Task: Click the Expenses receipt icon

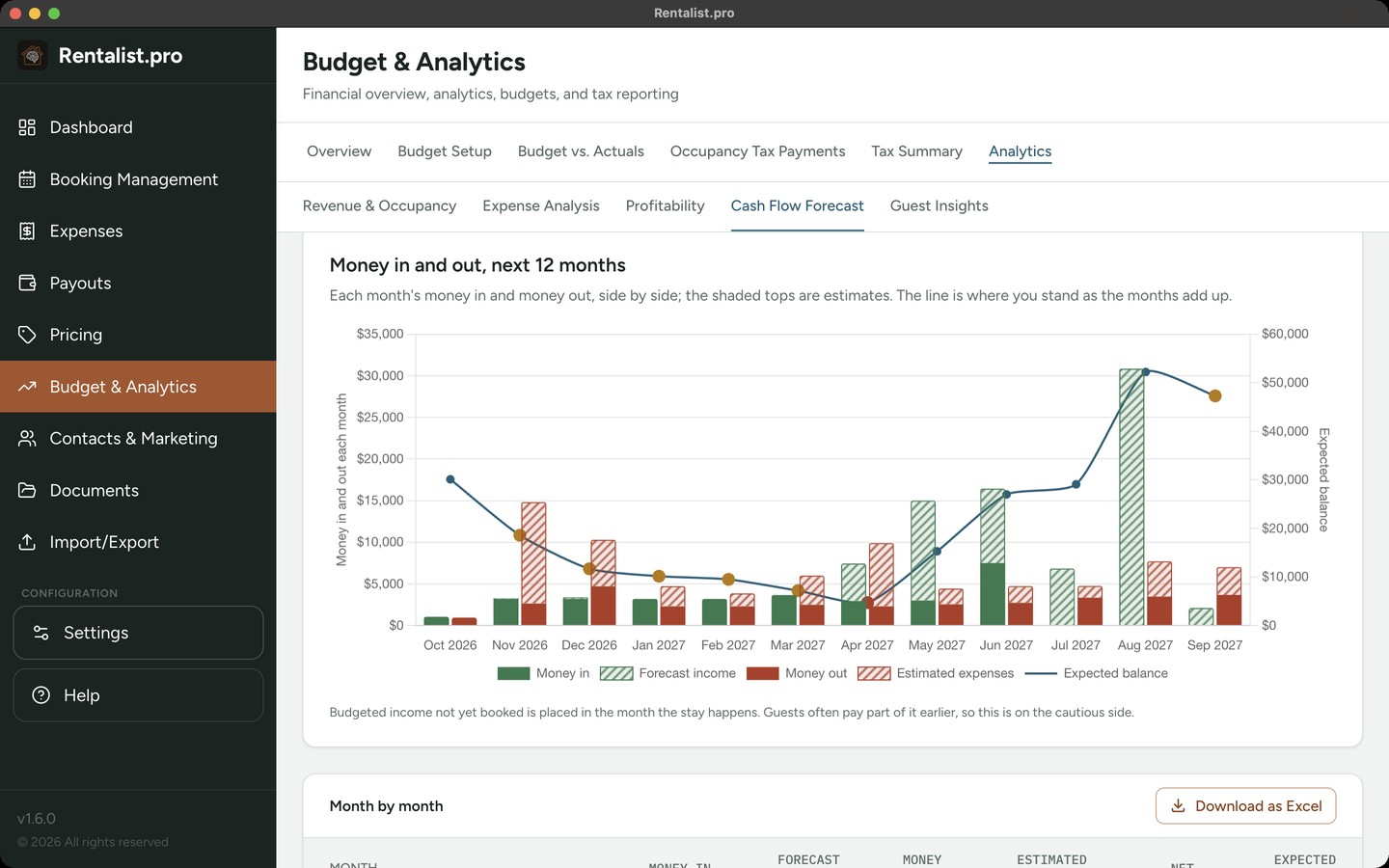Action: pyautogui.click(x=27, y=231)
